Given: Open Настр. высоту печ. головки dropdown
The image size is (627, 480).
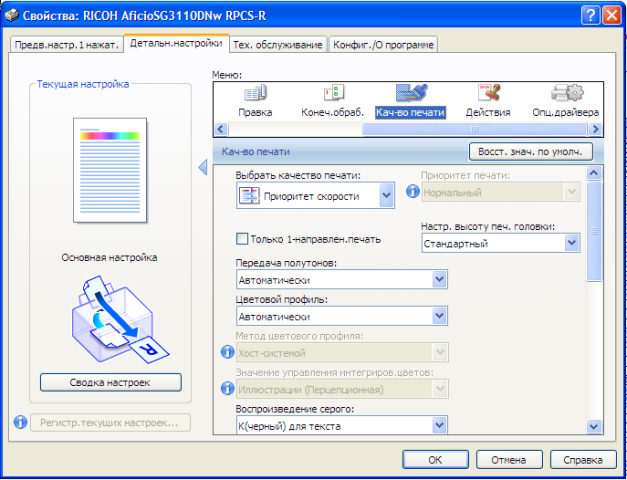Looking at the screenshot, I should point(501,243).
